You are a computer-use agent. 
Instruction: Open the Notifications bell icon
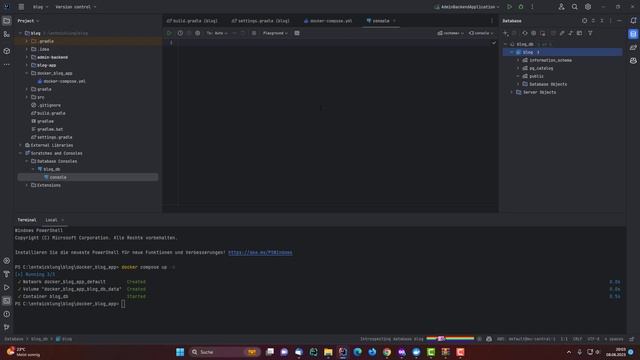[633, 21]
